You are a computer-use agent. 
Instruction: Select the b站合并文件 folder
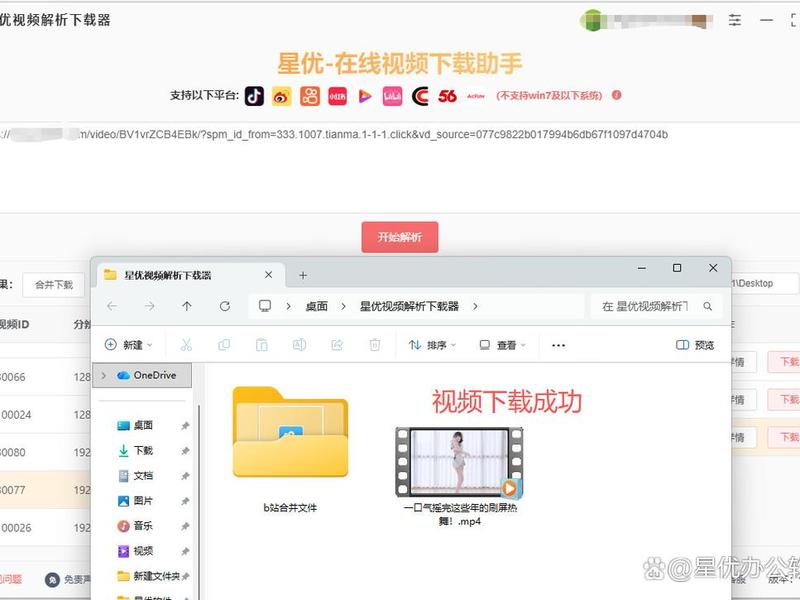tap(290, 449)
